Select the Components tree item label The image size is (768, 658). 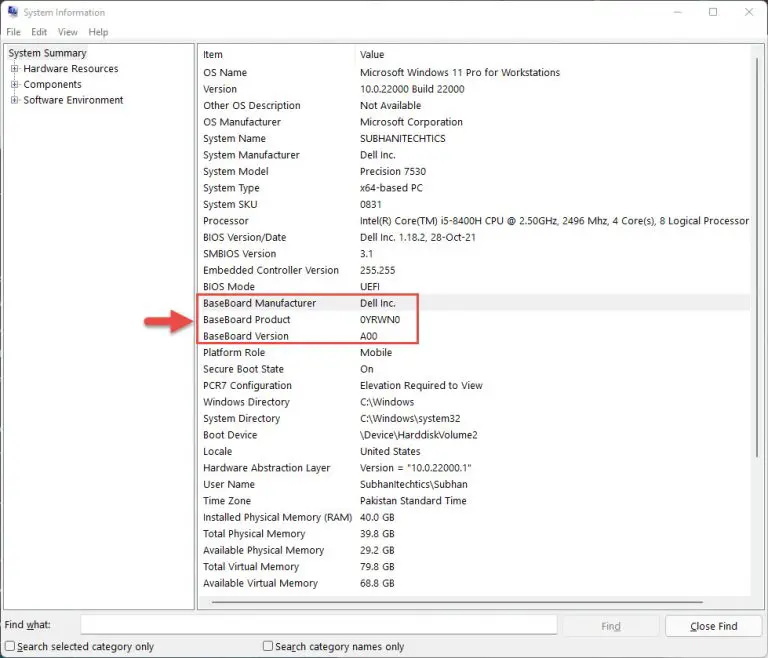point(52,85)
